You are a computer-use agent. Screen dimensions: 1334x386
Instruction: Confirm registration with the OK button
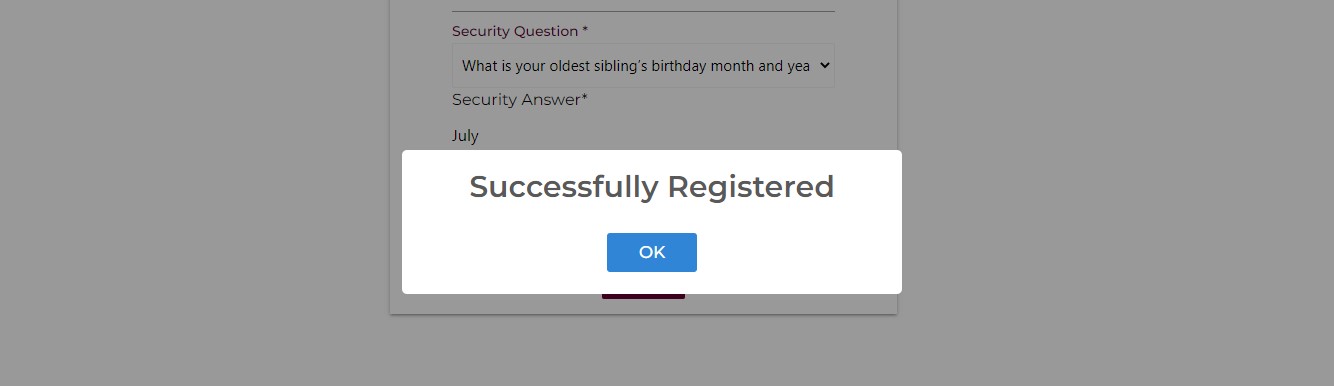[x=651, y=252]
